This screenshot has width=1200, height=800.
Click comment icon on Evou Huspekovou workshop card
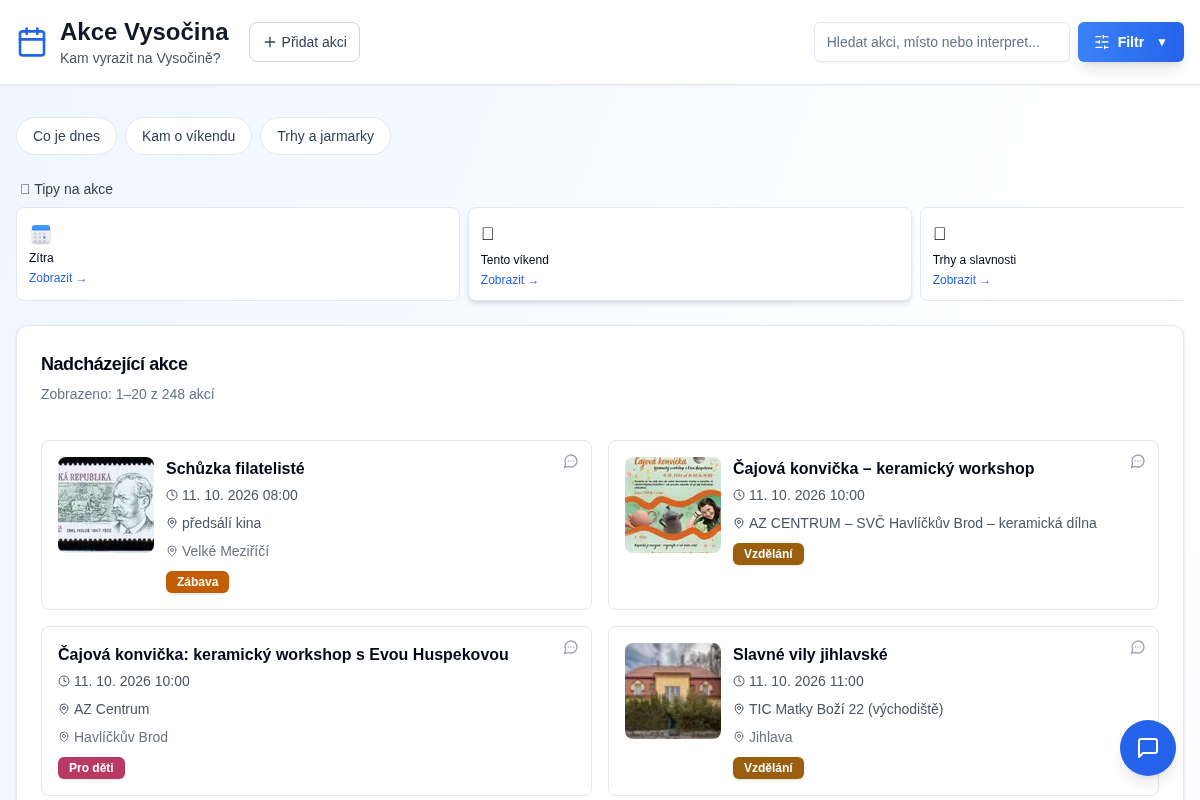click(571, 647)
